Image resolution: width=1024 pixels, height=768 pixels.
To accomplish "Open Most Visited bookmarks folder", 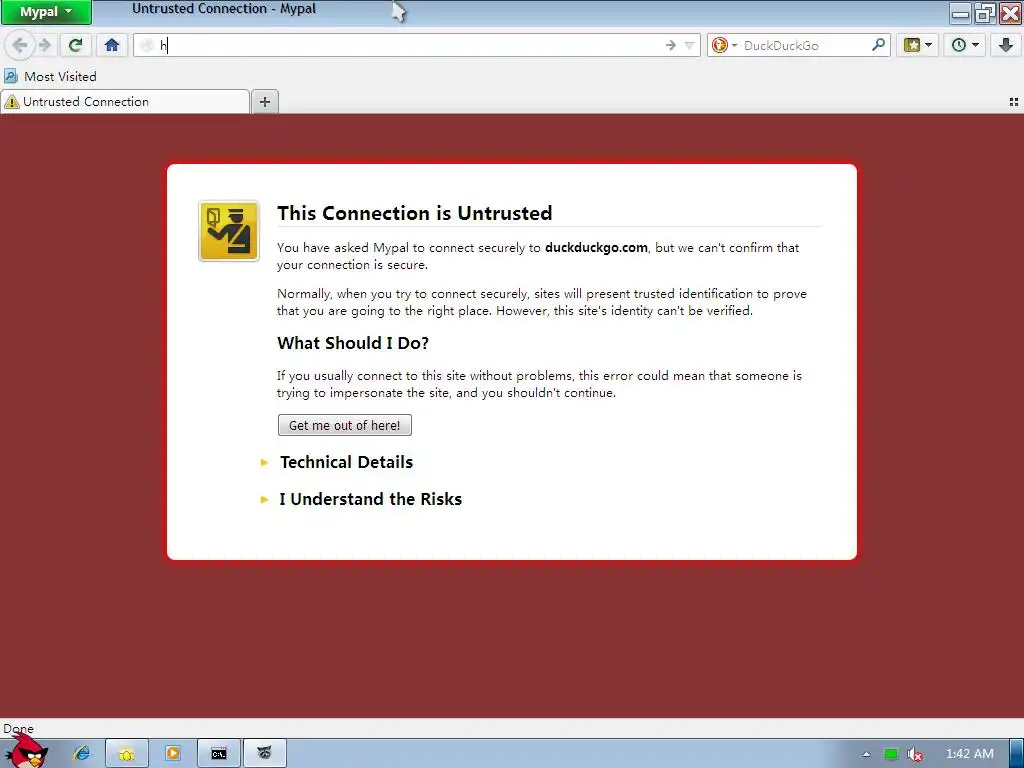I will [50, 76].
